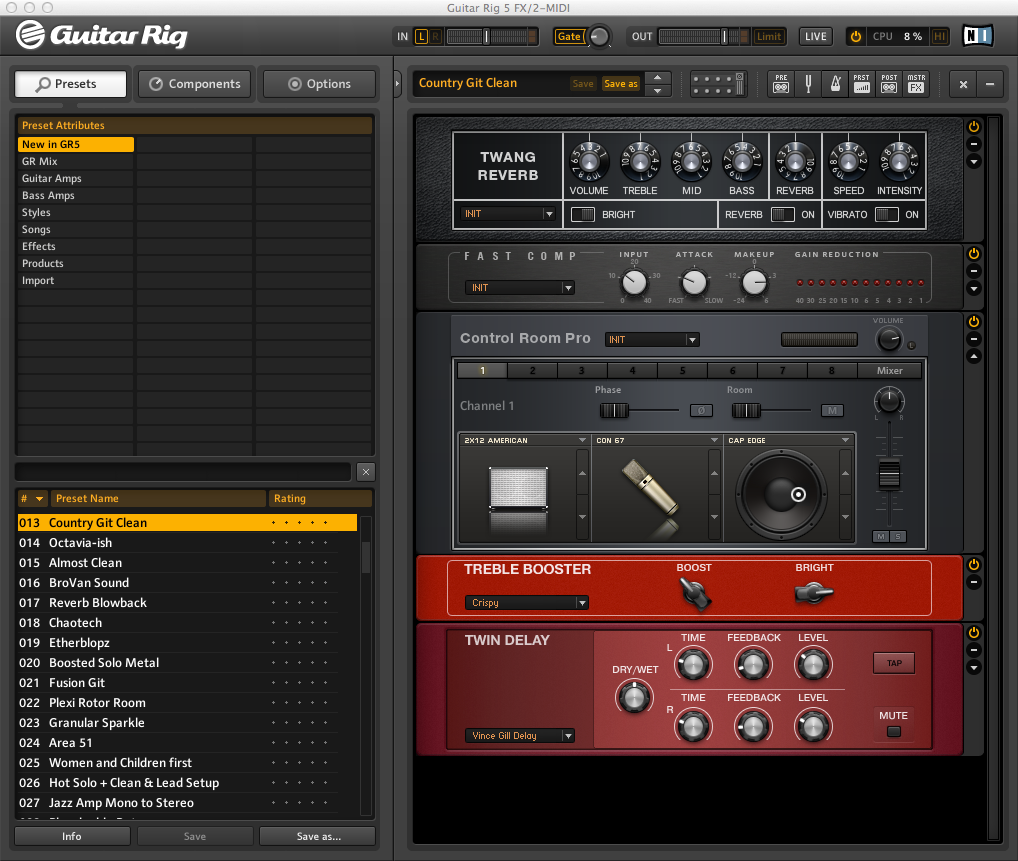Switch to the Components tab

(x=195, y=84)
